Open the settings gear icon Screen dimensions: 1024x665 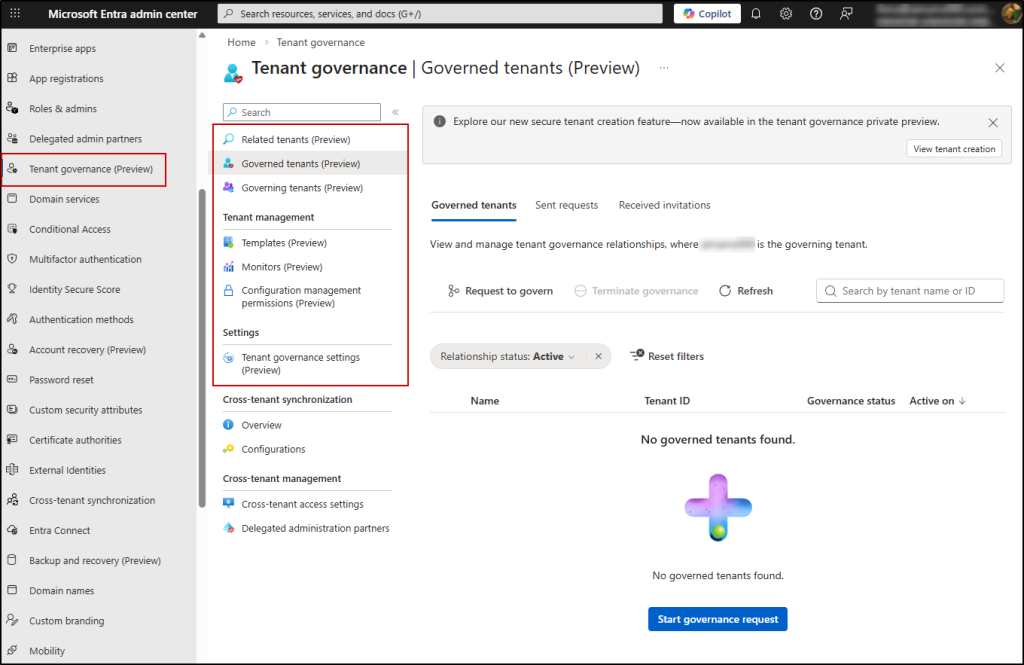click(x=786, y=14)
